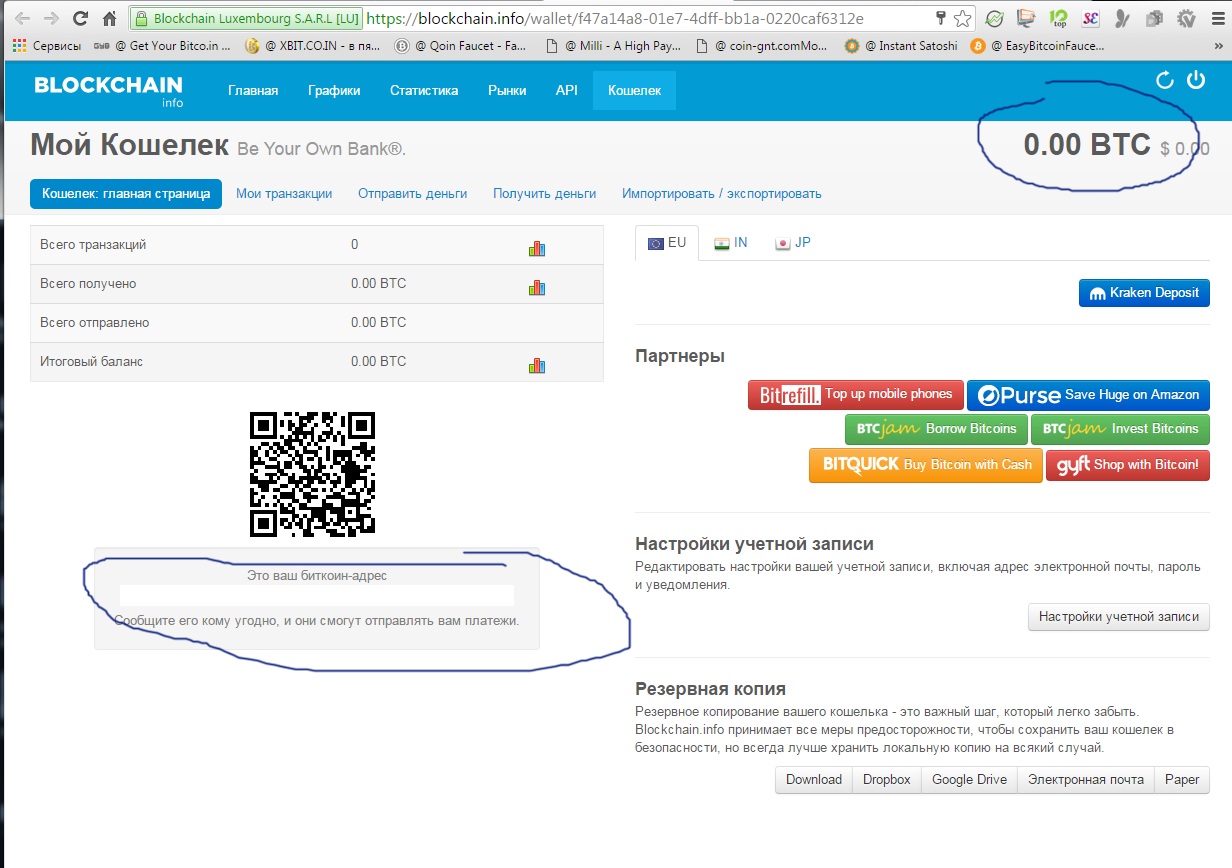Viewport: 1232px width, 868px height.
Task: Back up wallet to Google Drive
Action: pyautogui.click(x=969, y=780)
